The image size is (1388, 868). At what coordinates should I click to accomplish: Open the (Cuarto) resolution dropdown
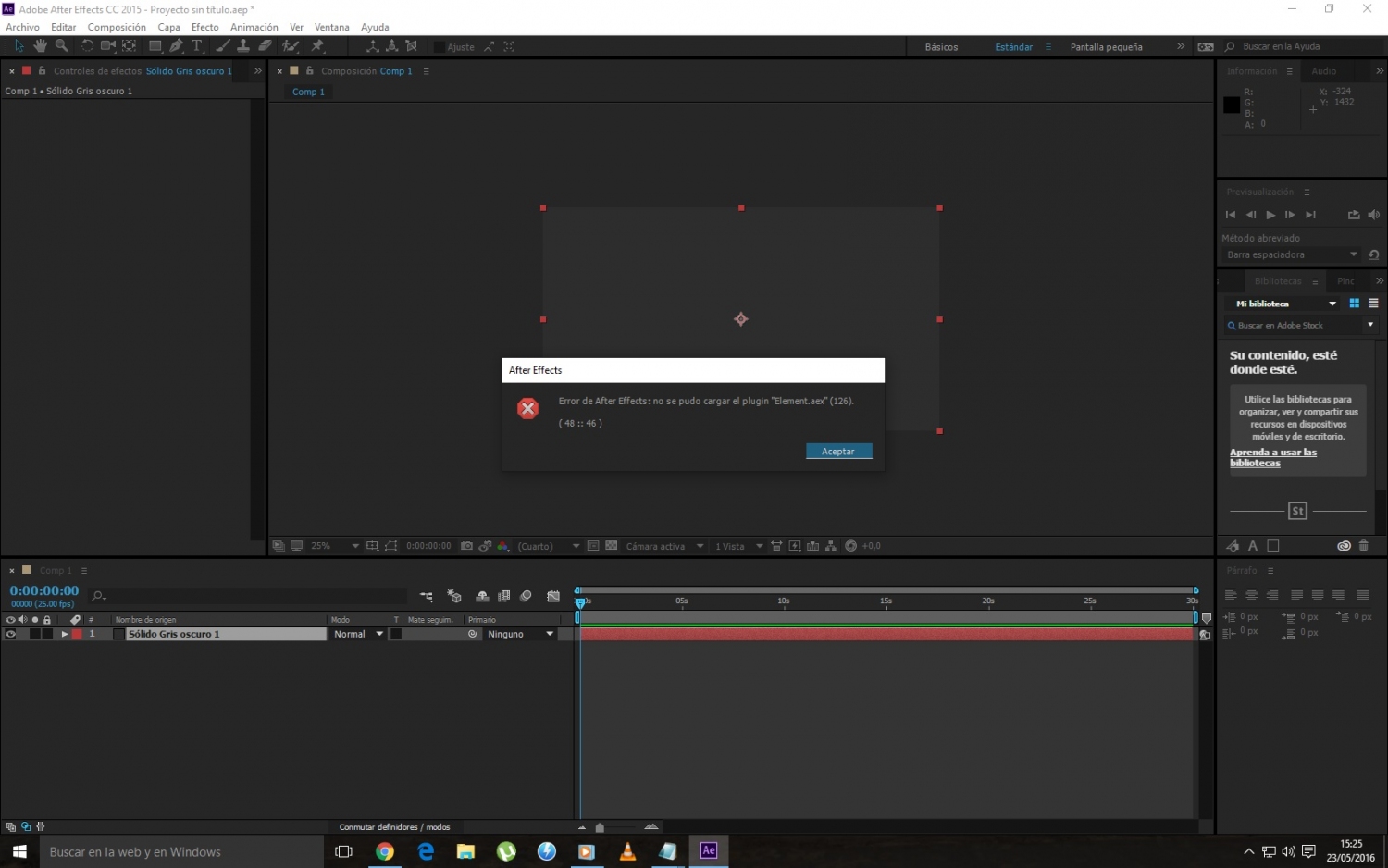click(x=549, y=546)
